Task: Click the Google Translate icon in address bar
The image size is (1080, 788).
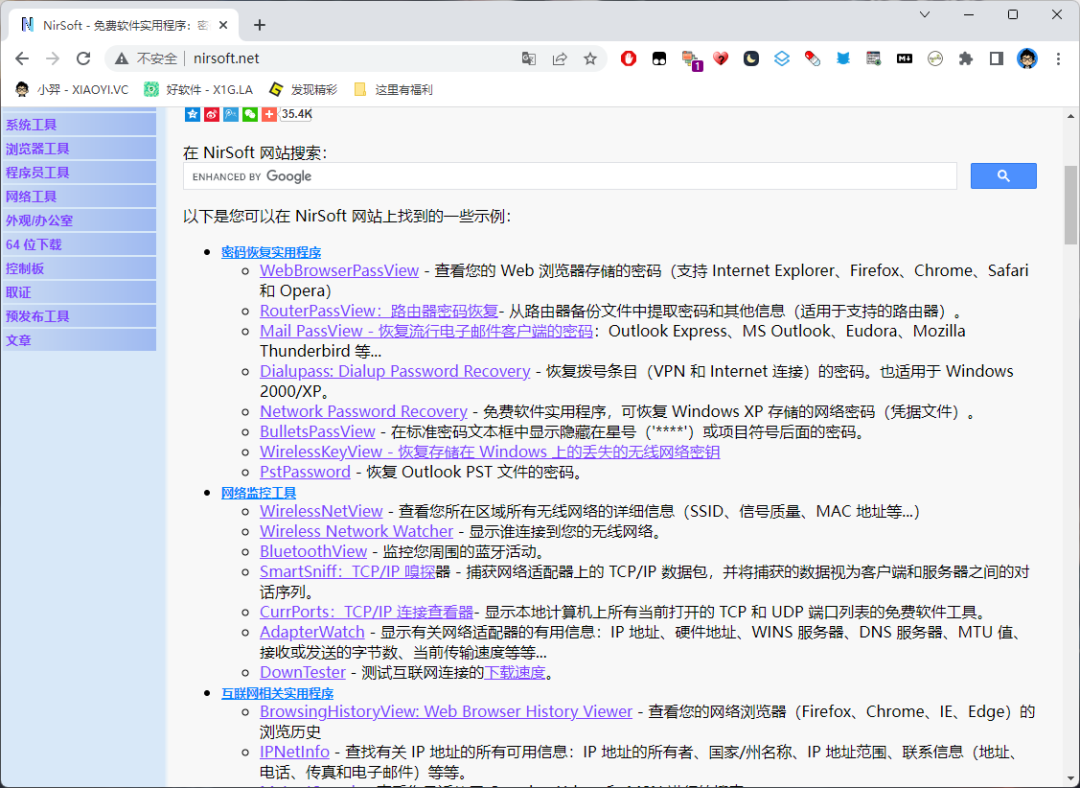Action: pos(529,59)
